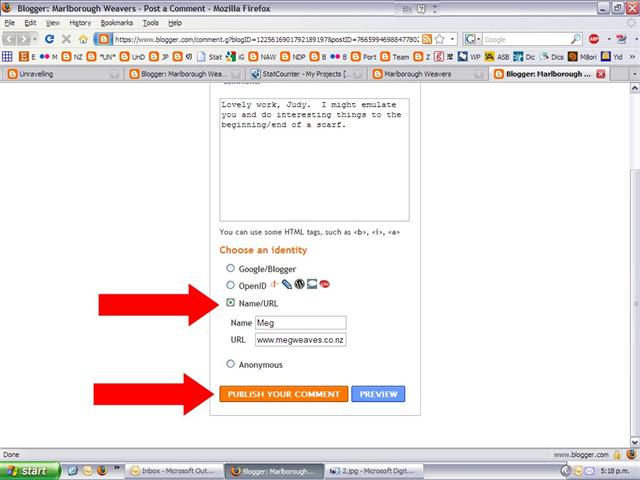Switch to 'StatCounter - My Projects' tab
The width and height of the screenshot is (640, 480).
coord(306,74)
